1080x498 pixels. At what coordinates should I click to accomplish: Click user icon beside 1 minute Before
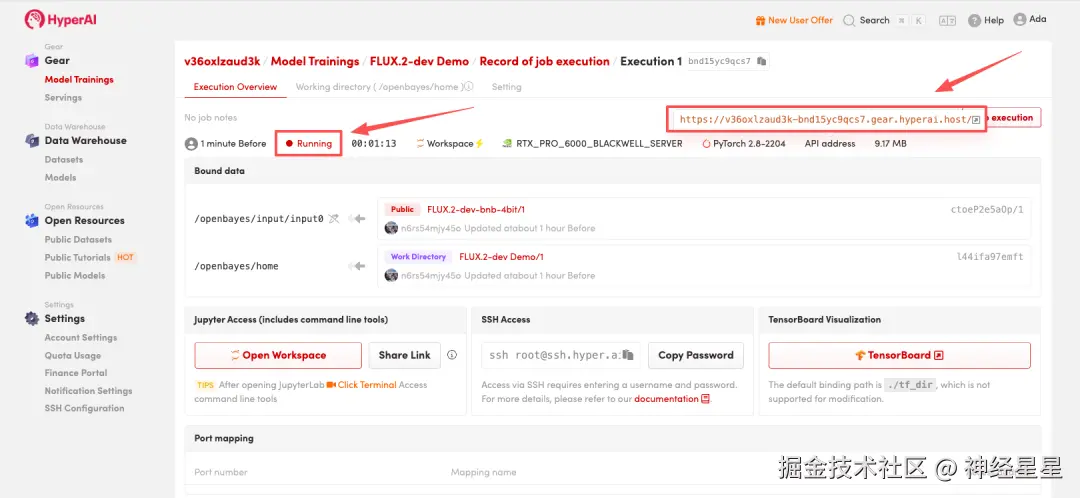pyautogui.click(x=191, y=144)
